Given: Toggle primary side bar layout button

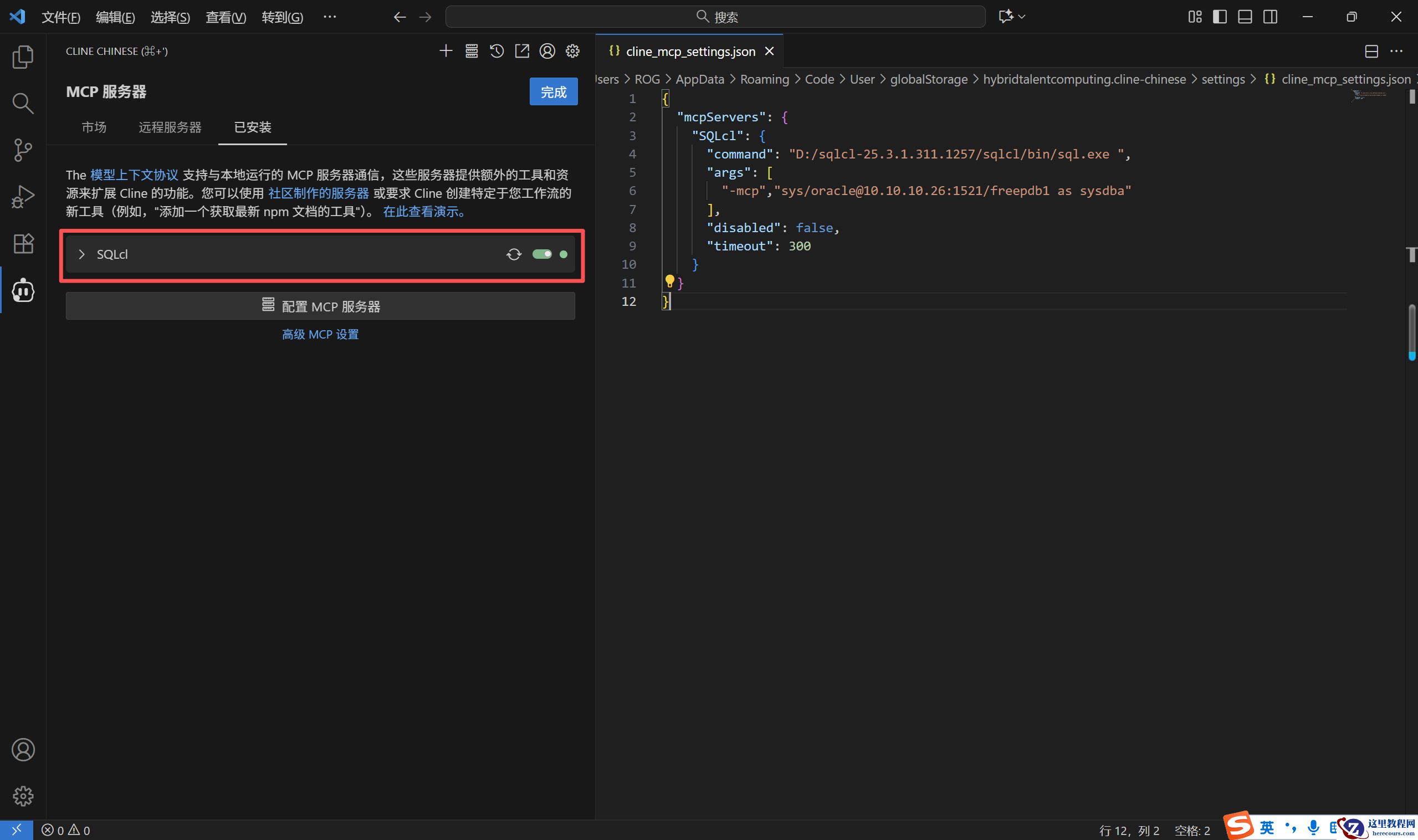Looking at the screenshot, I should (1219, 17).
